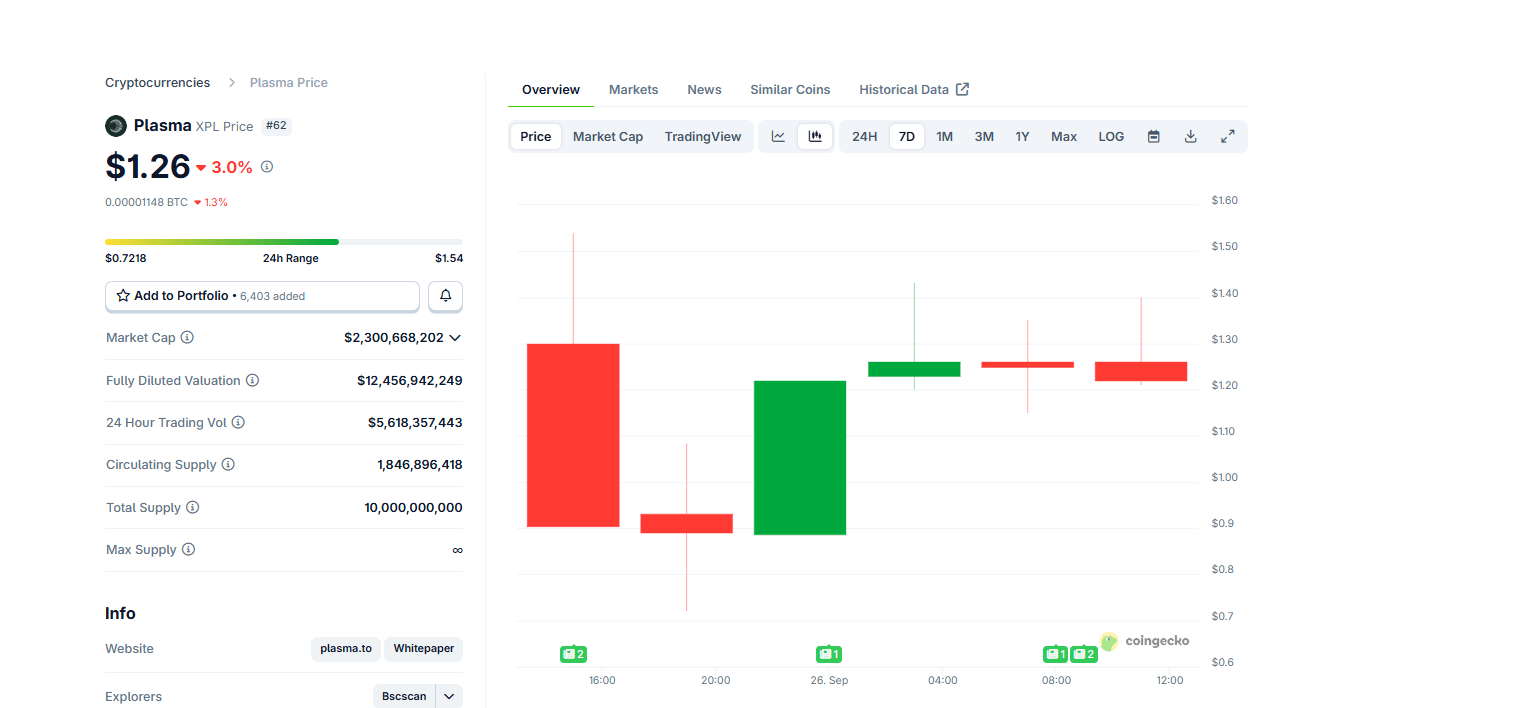Click the 24h Range progress bar
Image resolution: width=1516 pixels, height=708 pixels.
[x=283, y=242]
